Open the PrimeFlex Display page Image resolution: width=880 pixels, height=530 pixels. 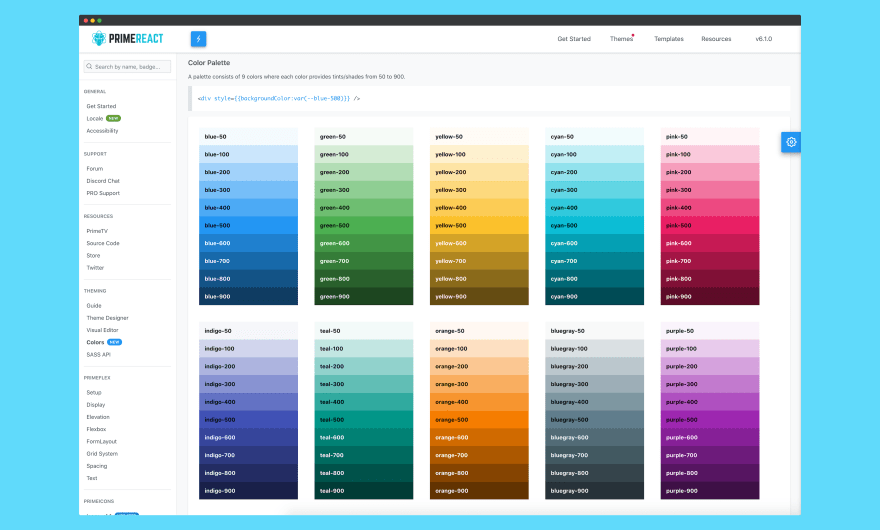(95, 405)
